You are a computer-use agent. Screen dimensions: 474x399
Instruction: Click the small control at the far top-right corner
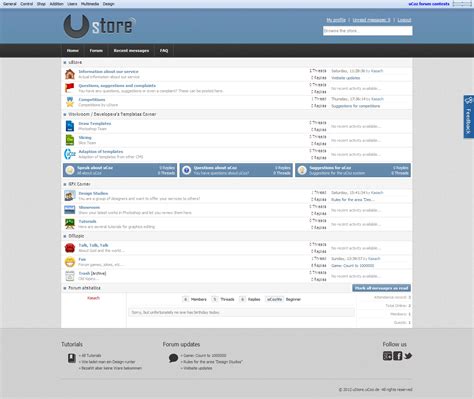tap(462, 4)
